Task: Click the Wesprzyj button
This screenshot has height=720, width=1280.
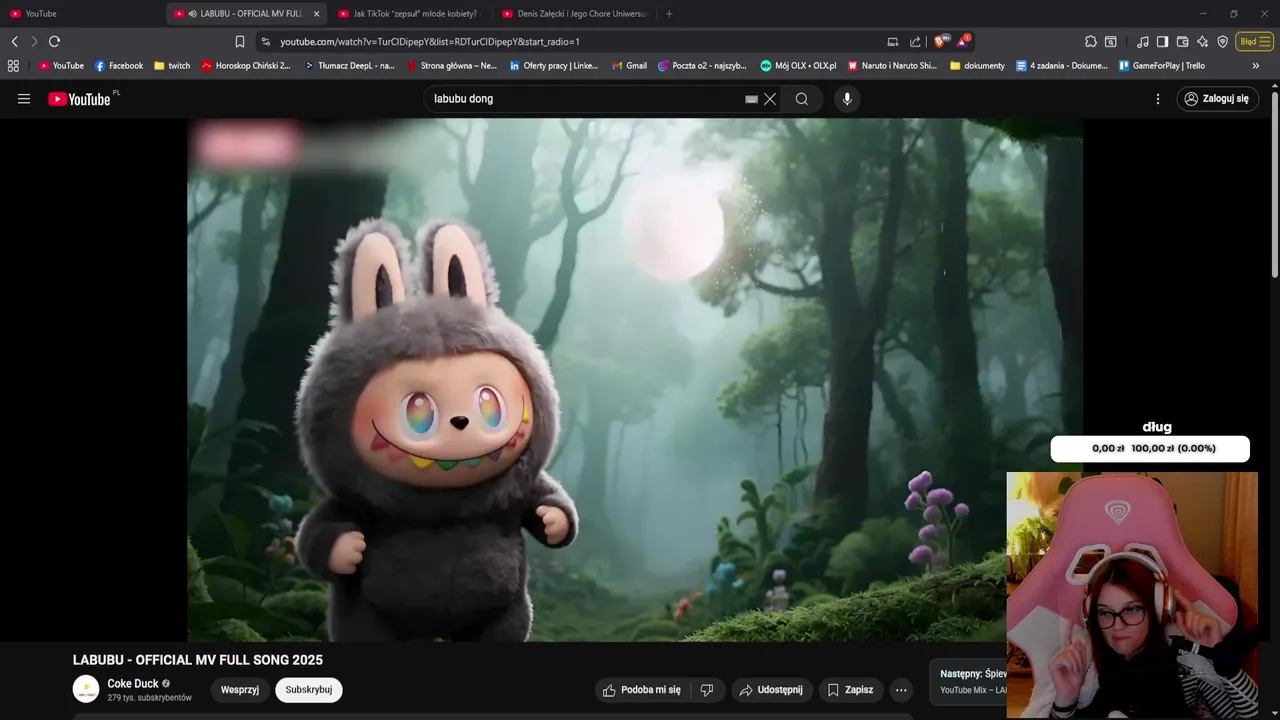Action: [x=240, y=690]
